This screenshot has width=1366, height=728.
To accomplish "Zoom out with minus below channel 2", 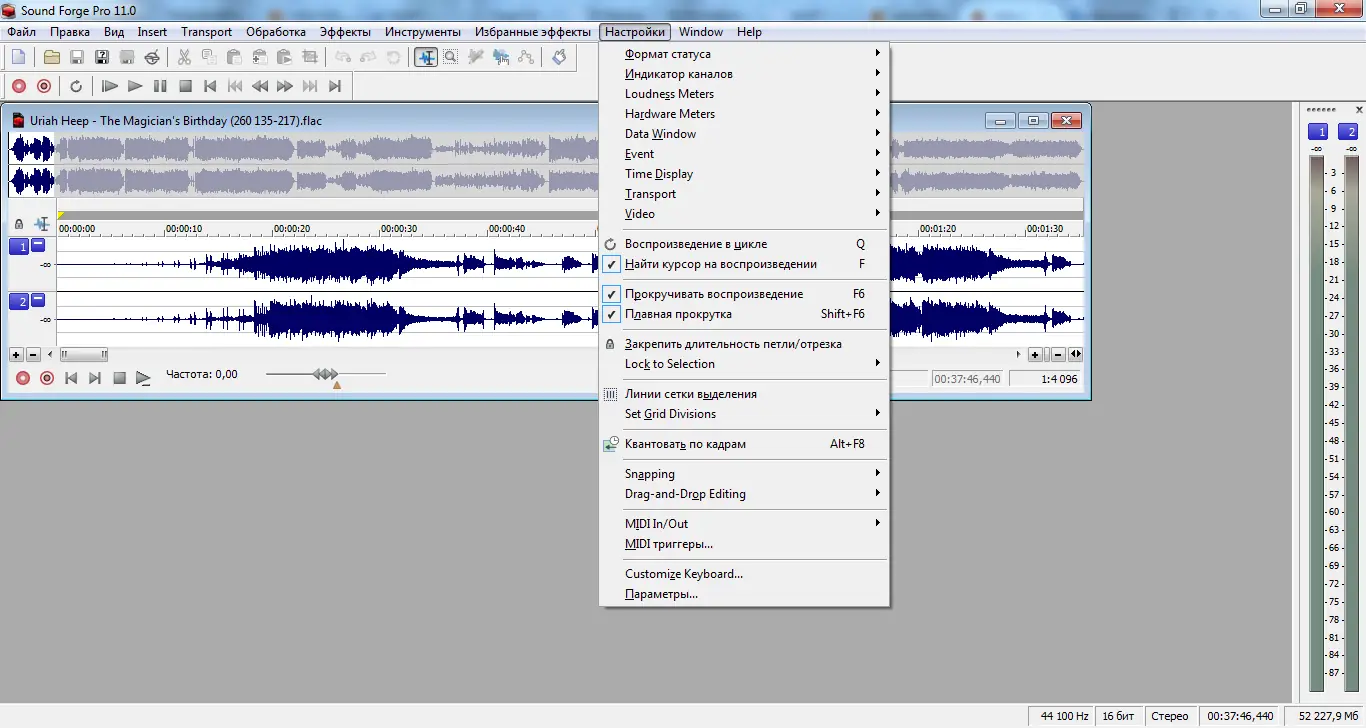I will click(x=33, y=354).
